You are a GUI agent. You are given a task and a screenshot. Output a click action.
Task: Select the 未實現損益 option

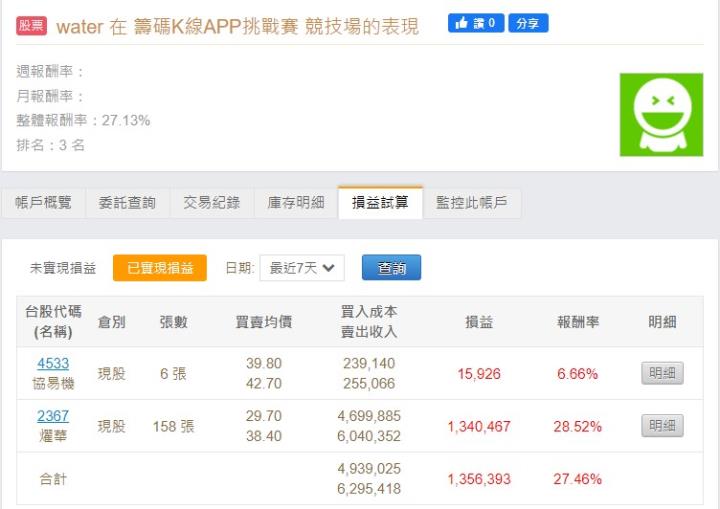coord(63,268)
